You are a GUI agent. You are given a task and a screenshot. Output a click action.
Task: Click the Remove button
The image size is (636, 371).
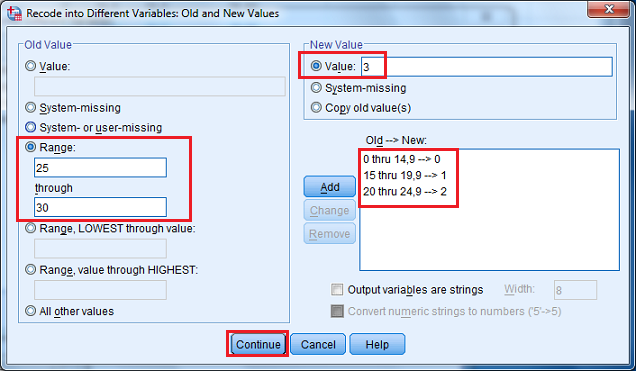[x=330, y=234]
